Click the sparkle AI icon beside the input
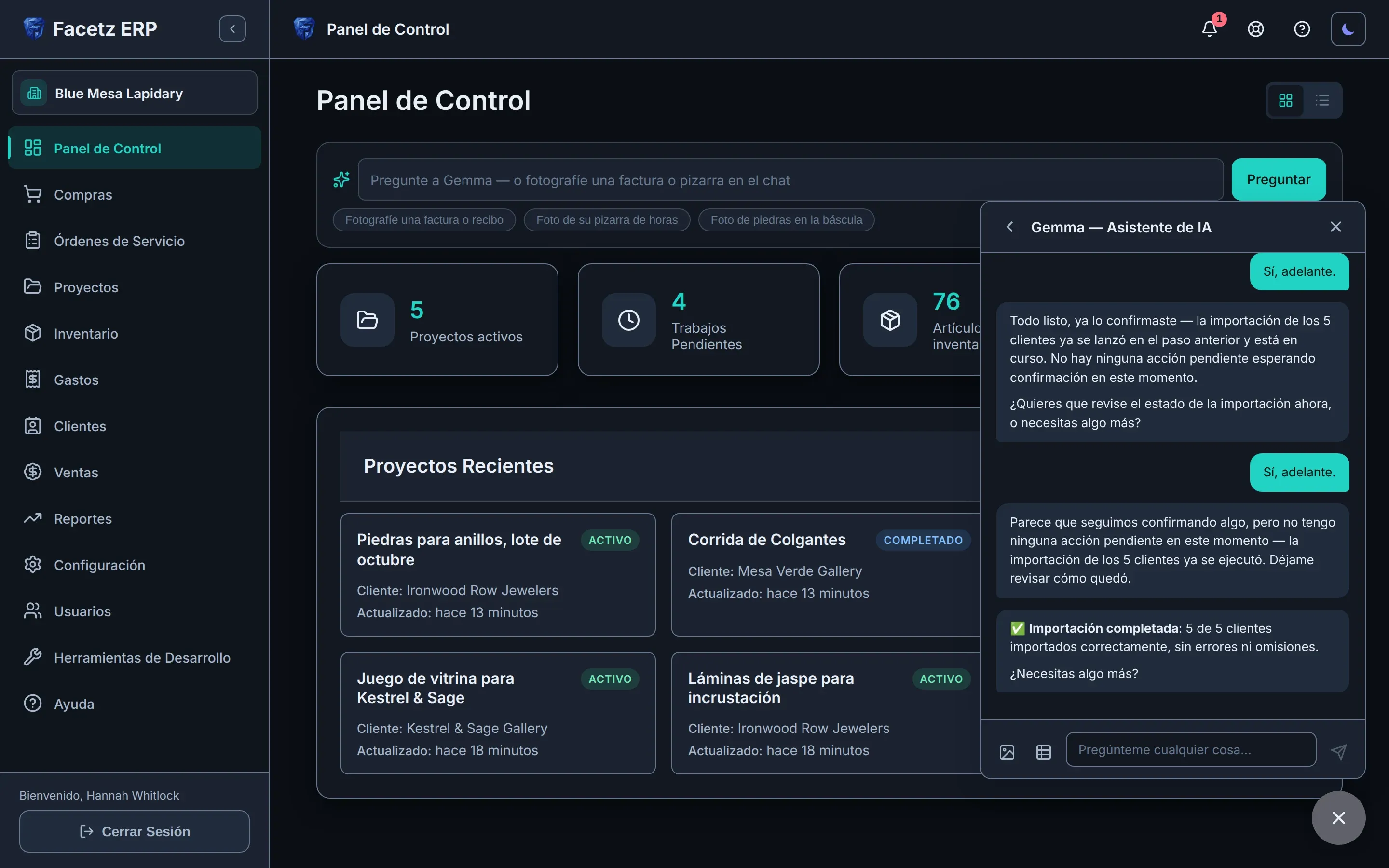Viewport: 1389px width, 868px height. click(341, 180)
